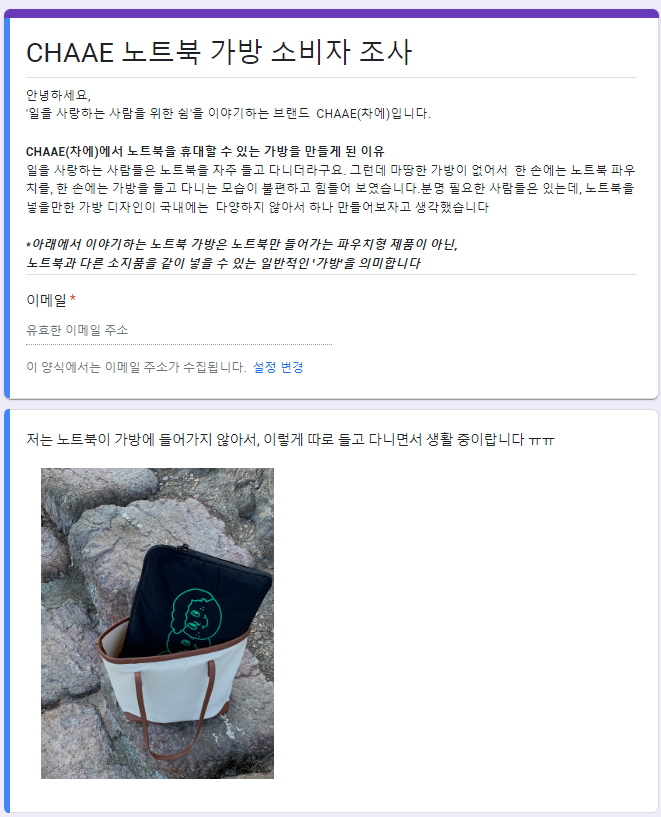Click the "안녕하세요," greeting line
The width and height of the screenshot is (661, 817).
[x=58, y=95]
